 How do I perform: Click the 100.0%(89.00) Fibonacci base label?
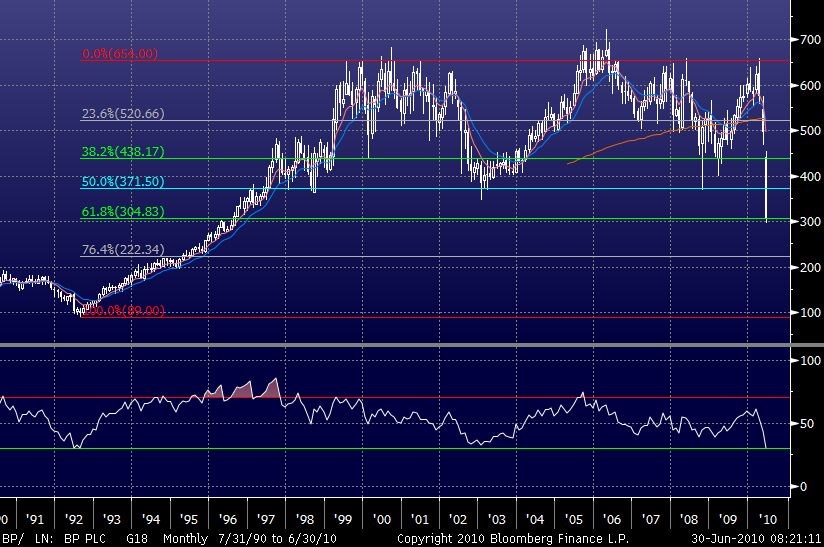[x=124, y=312]
